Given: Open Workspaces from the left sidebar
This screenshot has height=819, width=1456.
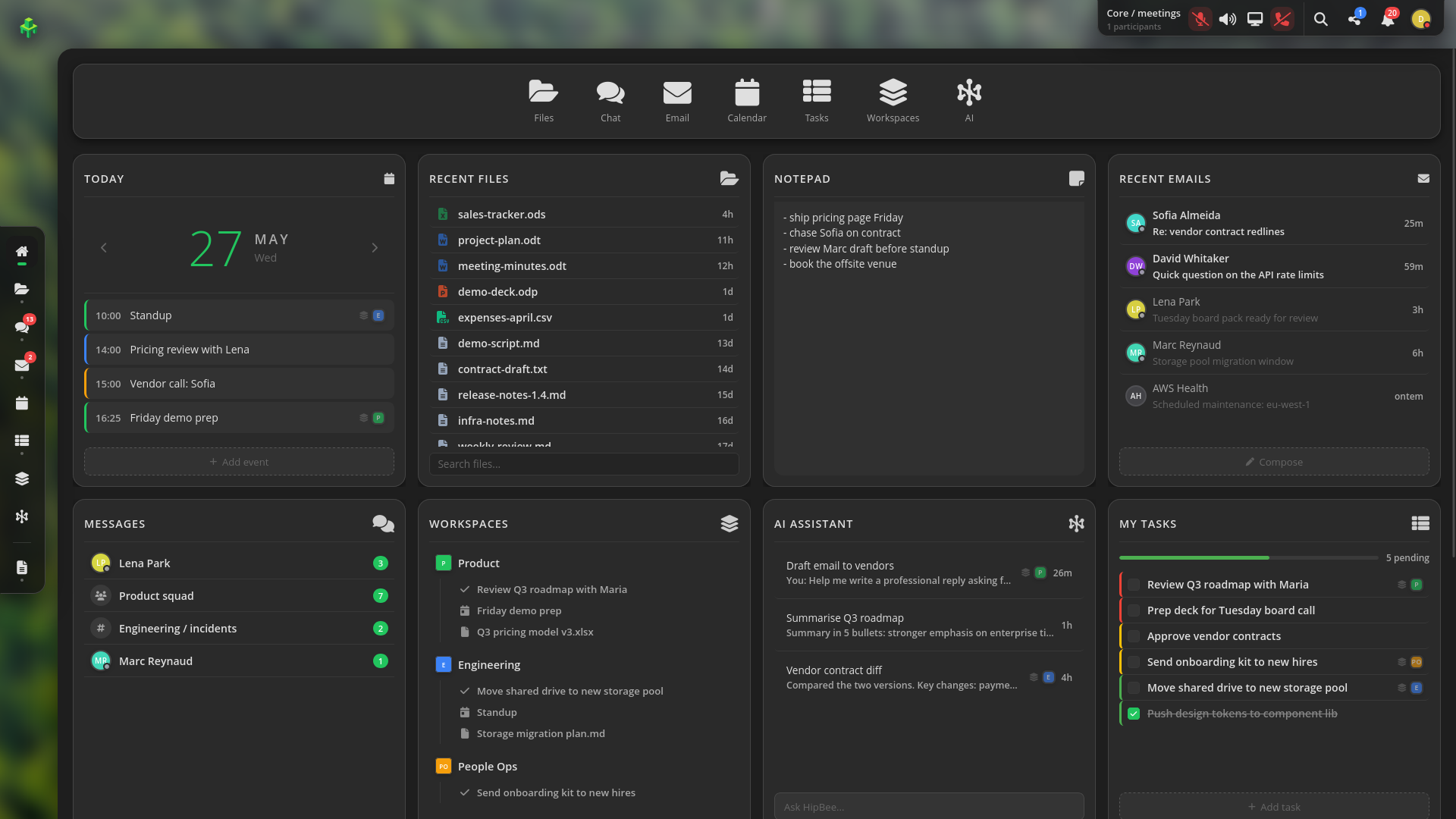Looking at the screenshot, I should [x=22, y=479].
